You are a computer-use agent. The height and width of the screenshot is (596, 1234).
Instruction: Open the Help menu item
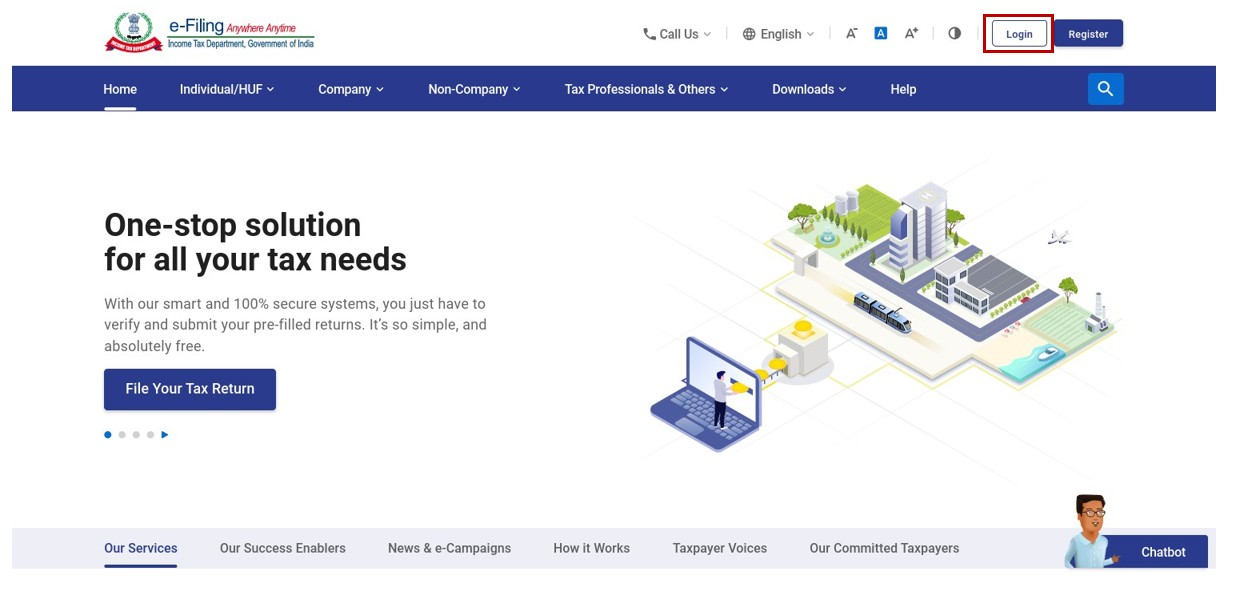pos(902,88)
